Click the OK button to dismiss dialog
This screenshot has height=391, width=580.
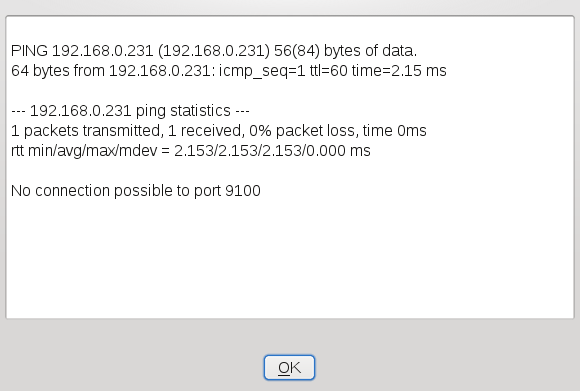289,367
